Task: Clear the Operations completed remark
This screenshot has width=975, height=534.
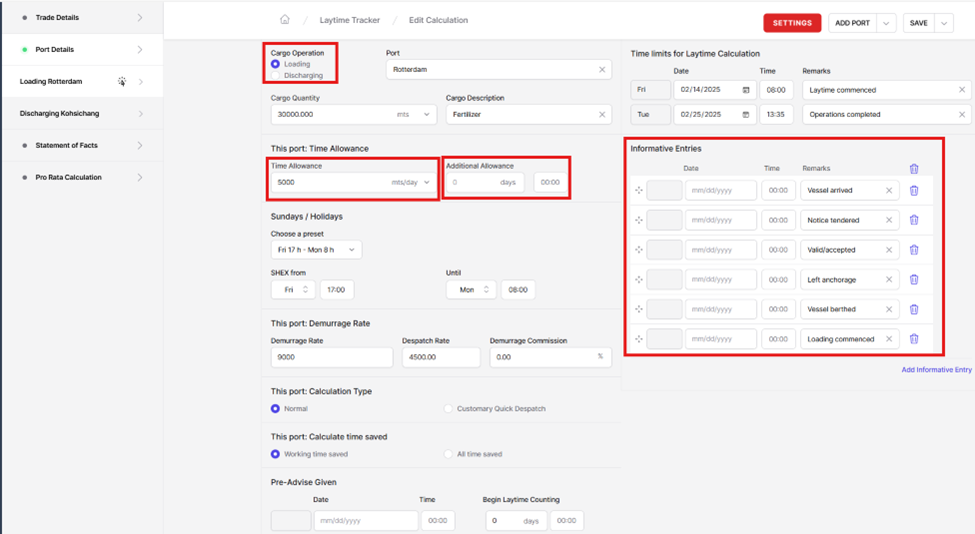Action: [962, 114]
